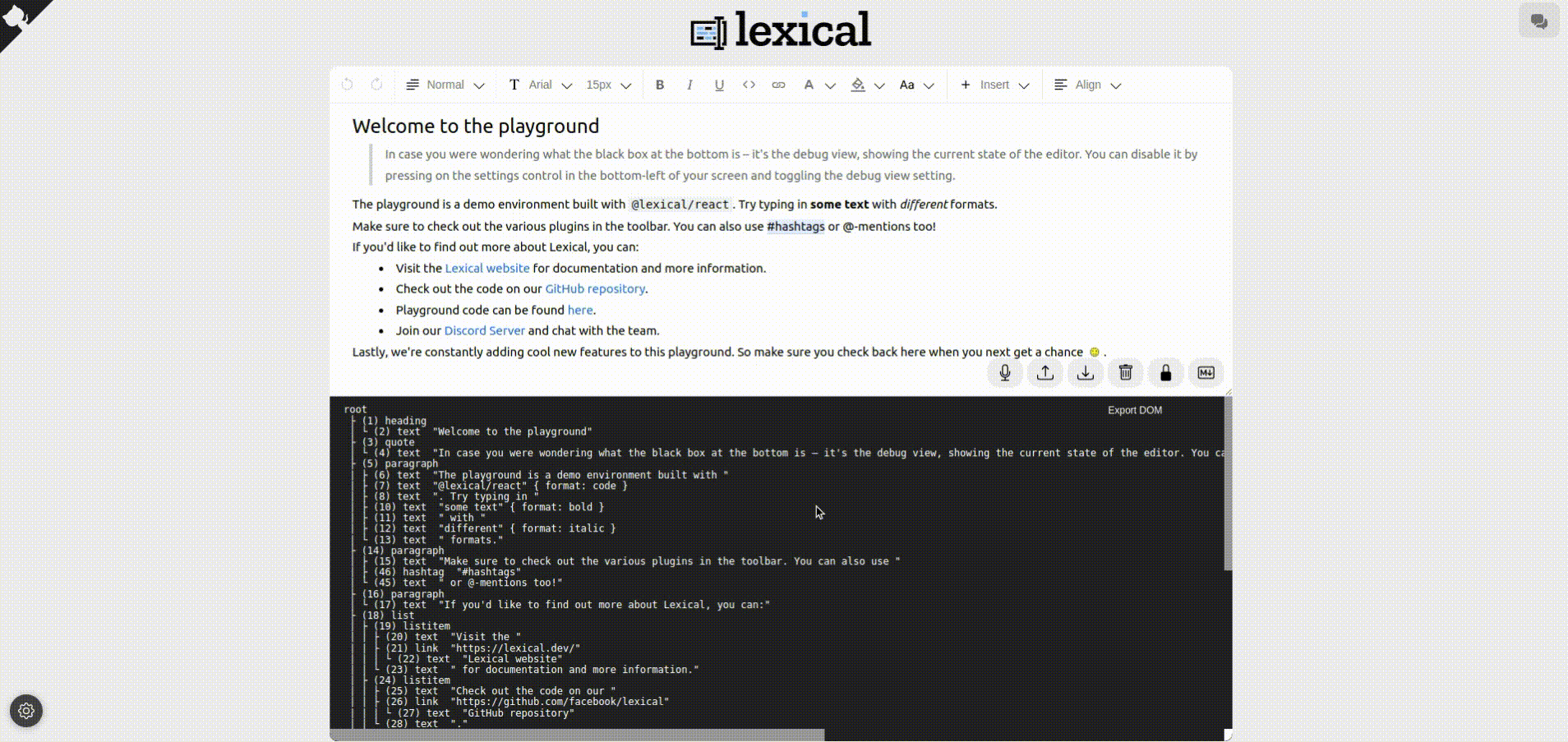Open the Align menu
Viewport: 1568px width, 742px height.
click(1087, 85)
